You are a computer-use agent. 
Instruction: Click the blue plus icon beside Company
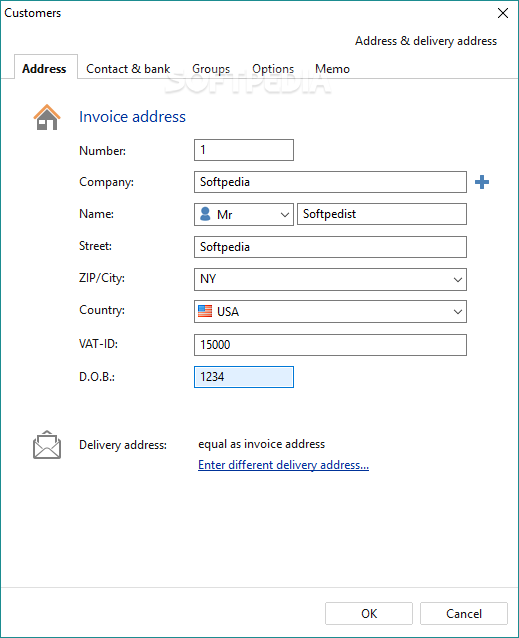482,182
